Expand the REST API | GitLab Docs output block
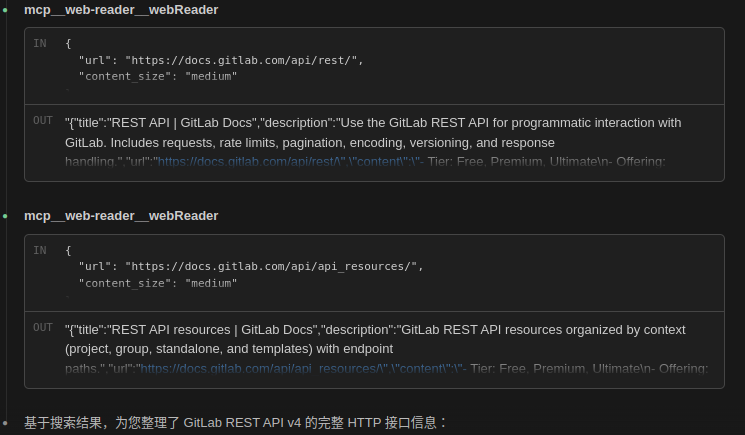The width and height of the screenshot is (745, 435). coord(374,143)
